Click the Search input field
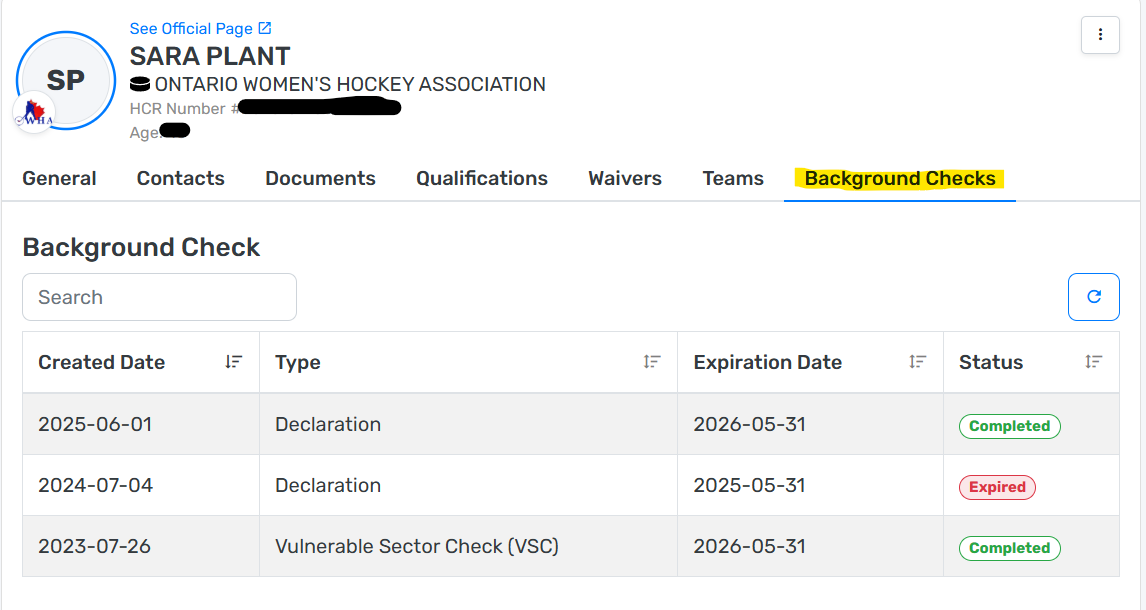This screenshot has height=610, width=1146. [159, 297]
